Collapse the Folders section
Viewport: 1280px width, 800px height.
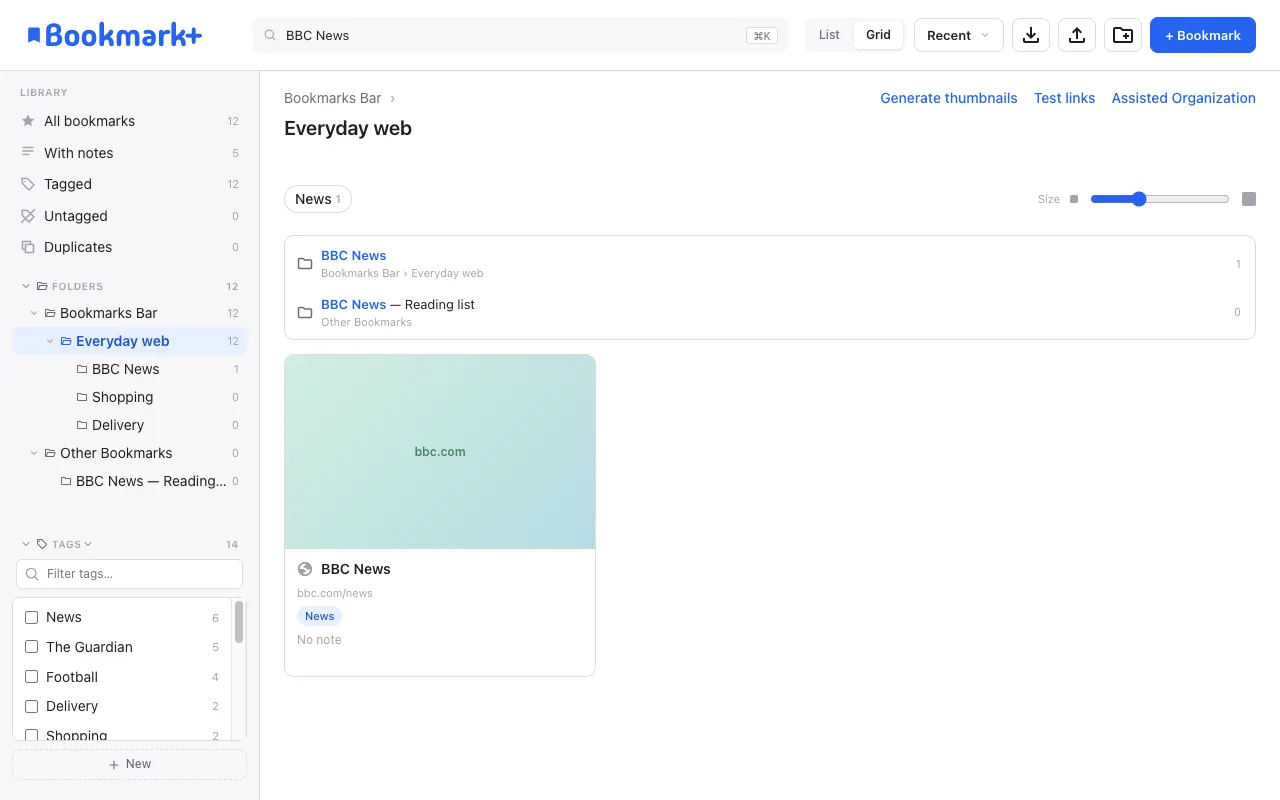pos(26,286)
